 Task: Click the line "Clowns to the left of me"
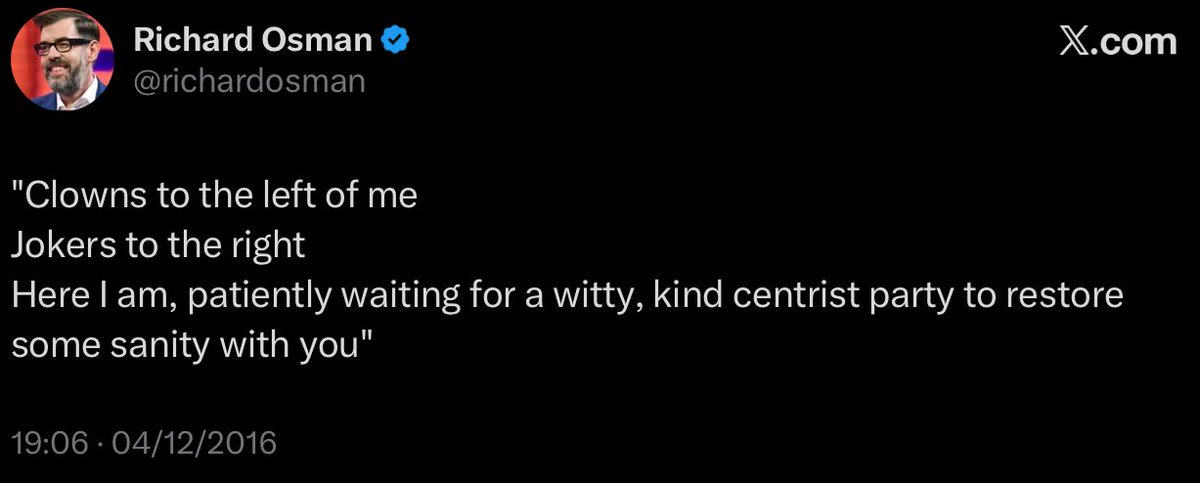[x=214, y=196]
